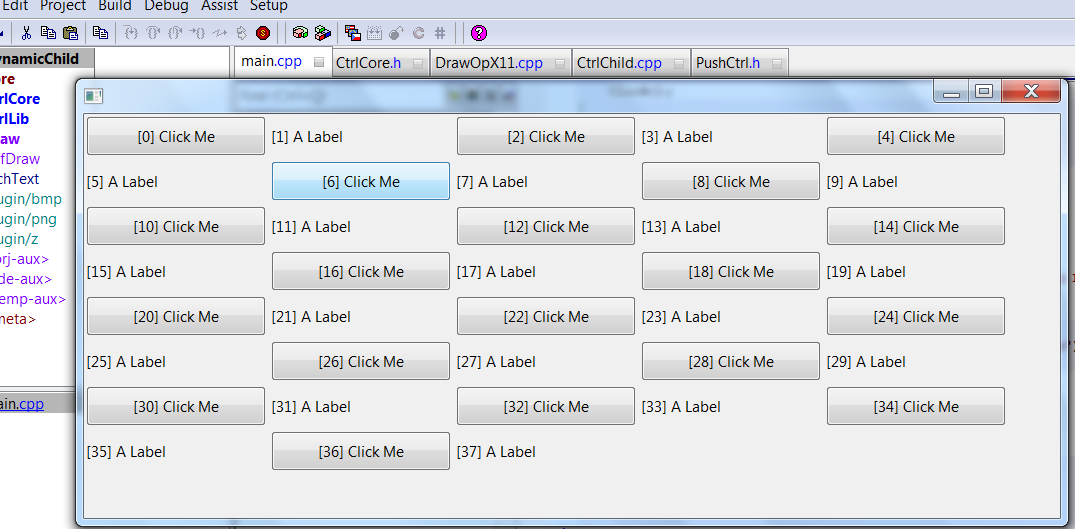Select main.cpp in the file list
The image size is (1075, 529).
(x=22, y=404)
